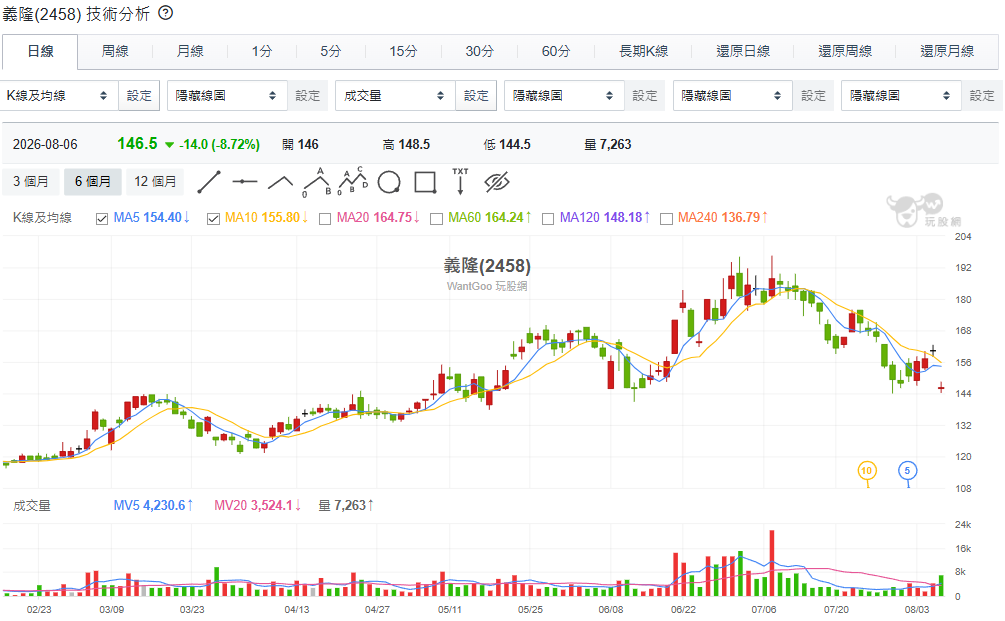1005x621 pixels.
Task: Click 設定 next to K線及均線
Action: tap(139, 95)
